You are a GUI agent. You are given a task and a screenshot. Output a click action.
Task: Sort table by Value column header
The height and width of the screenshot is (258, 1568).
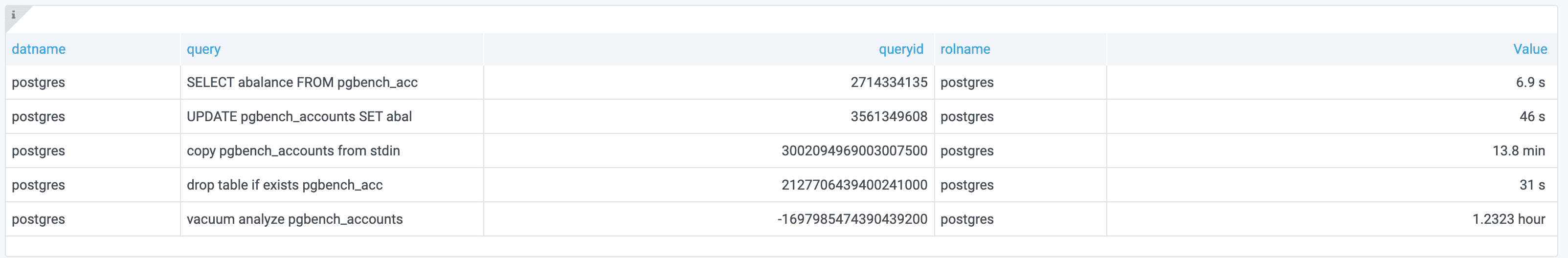point(1530,49)
